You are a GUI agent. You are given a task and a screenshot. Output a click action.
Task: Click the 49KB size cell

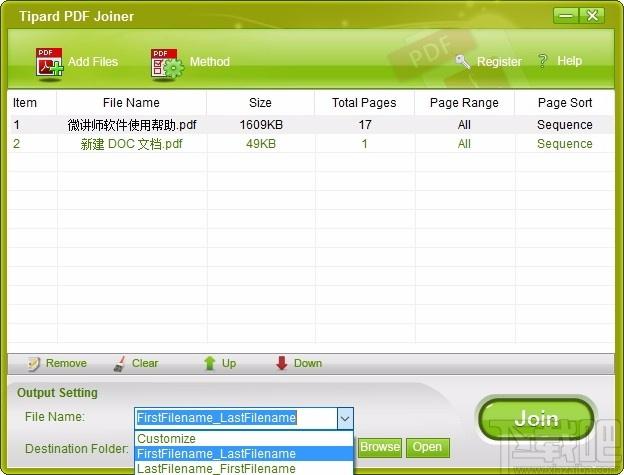pos(261,144)
